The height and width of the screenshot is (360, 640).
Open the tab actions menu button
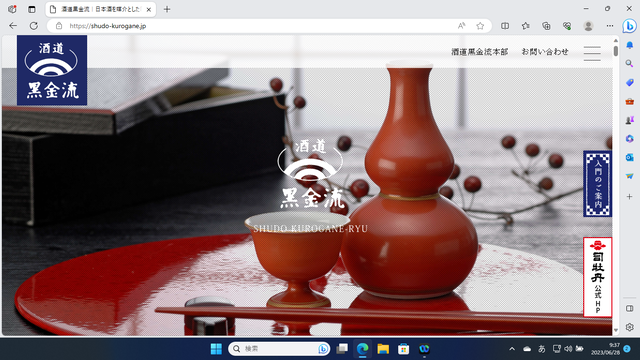[x=32, y=9]
